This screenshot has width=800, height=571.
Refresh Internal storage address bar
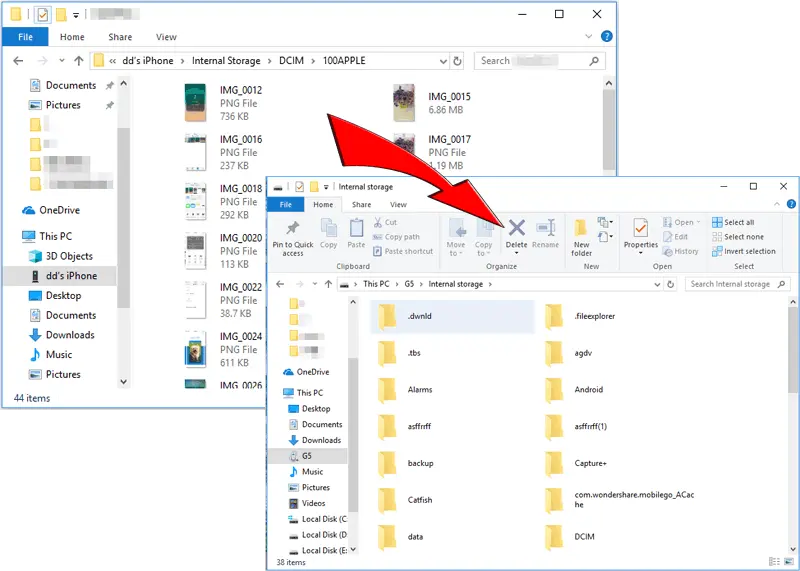[670, 284]
